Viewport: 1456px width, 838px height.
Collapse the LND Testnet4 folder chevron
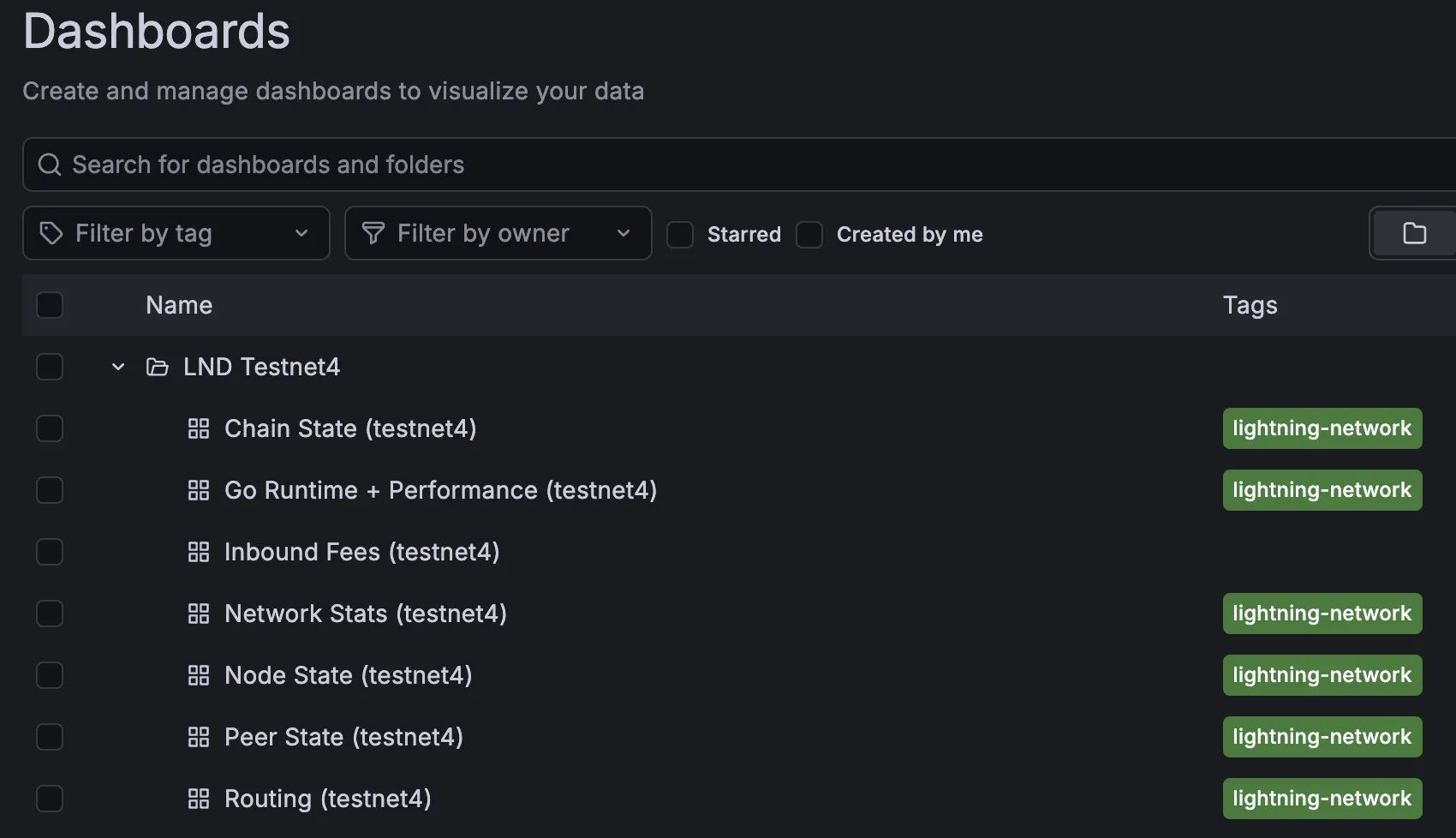(x=118, y=367)
